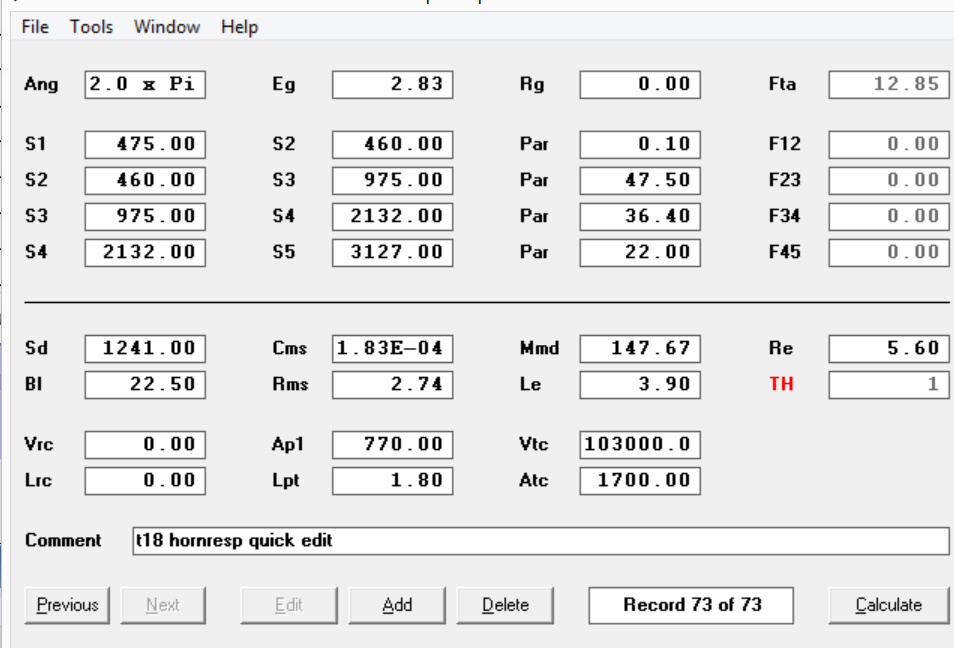Open the Help menu
Screen dimensions: 954x648
[240, 27]
